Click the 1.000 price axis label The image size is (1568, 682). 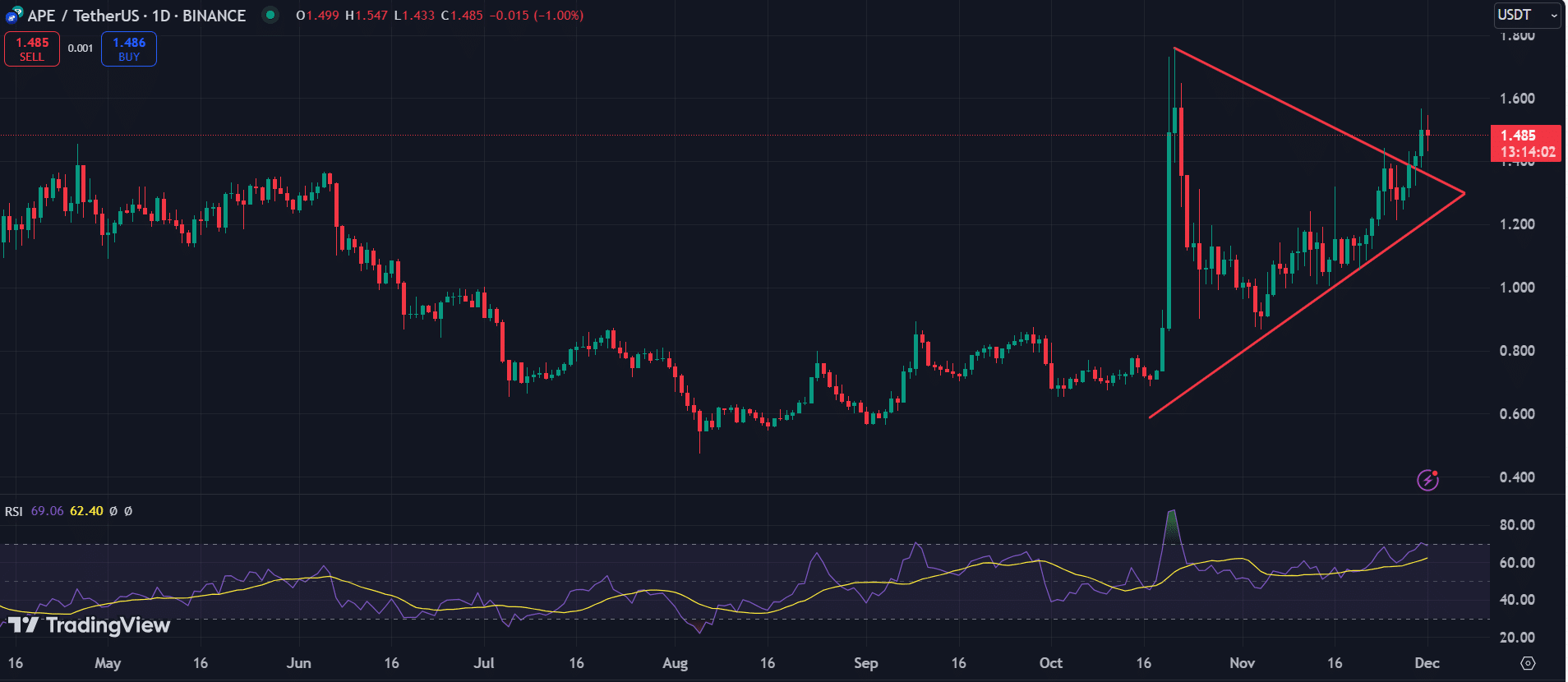tap(1517, 288)
